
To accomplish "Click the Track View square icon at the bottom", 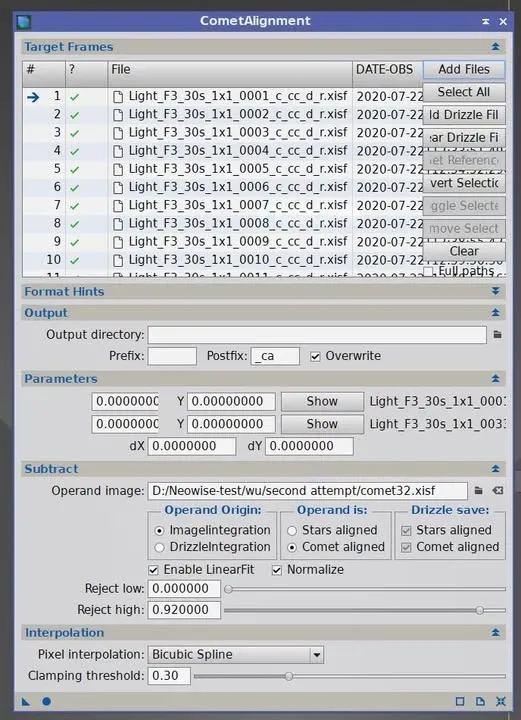I will (459, 701).
